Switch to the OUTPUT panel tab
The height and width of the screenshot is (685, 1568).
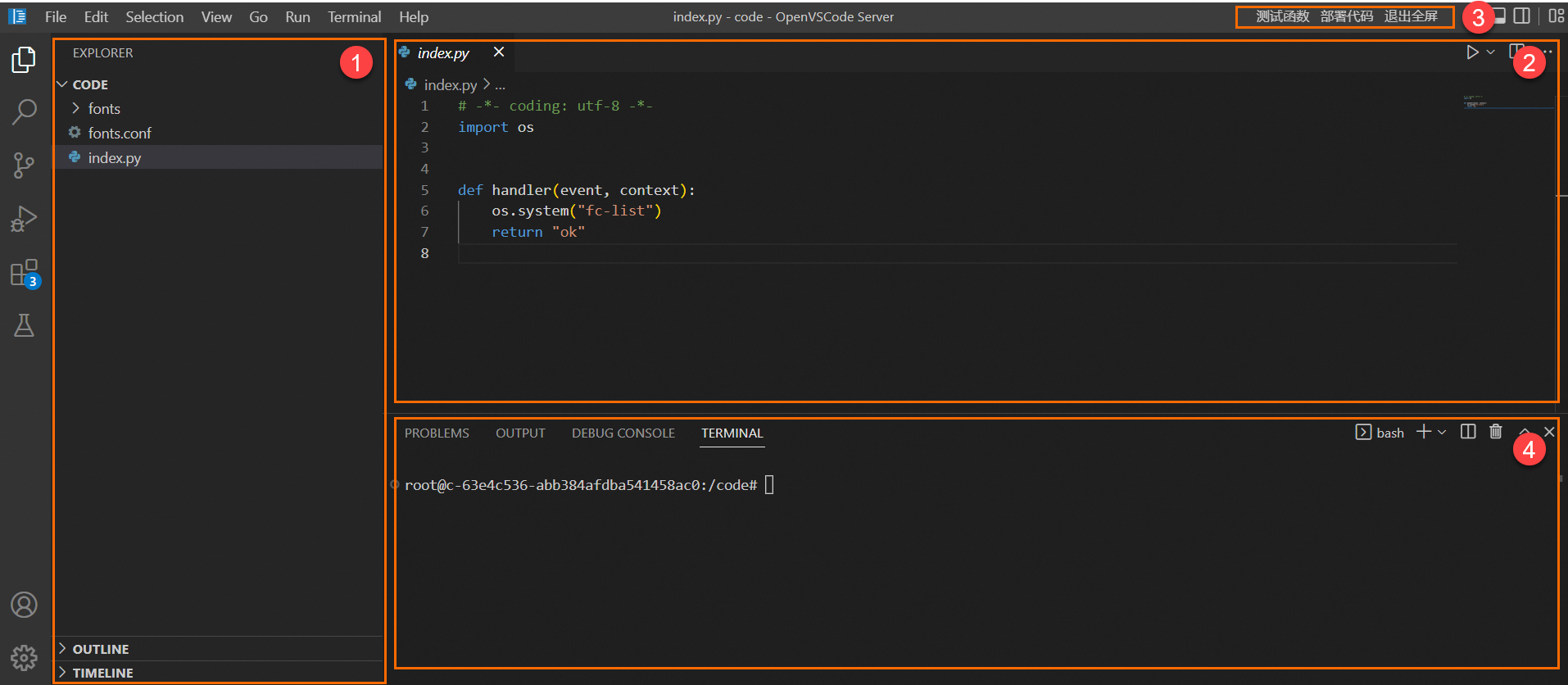click(x=520, y=433)
